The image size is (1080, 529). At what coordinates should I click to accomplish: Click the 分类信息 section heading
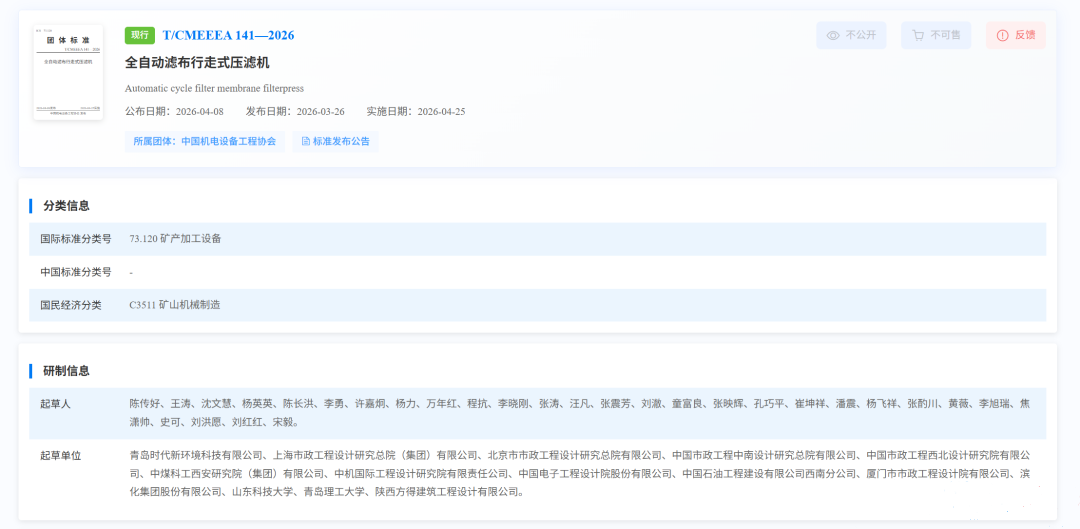click(x=66, y=206)
